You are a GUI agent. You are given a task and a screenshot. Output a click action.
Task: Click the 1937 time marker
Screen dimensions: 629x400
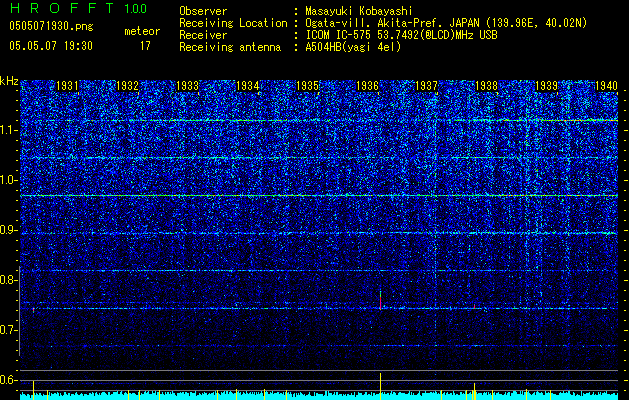[426, 85]
